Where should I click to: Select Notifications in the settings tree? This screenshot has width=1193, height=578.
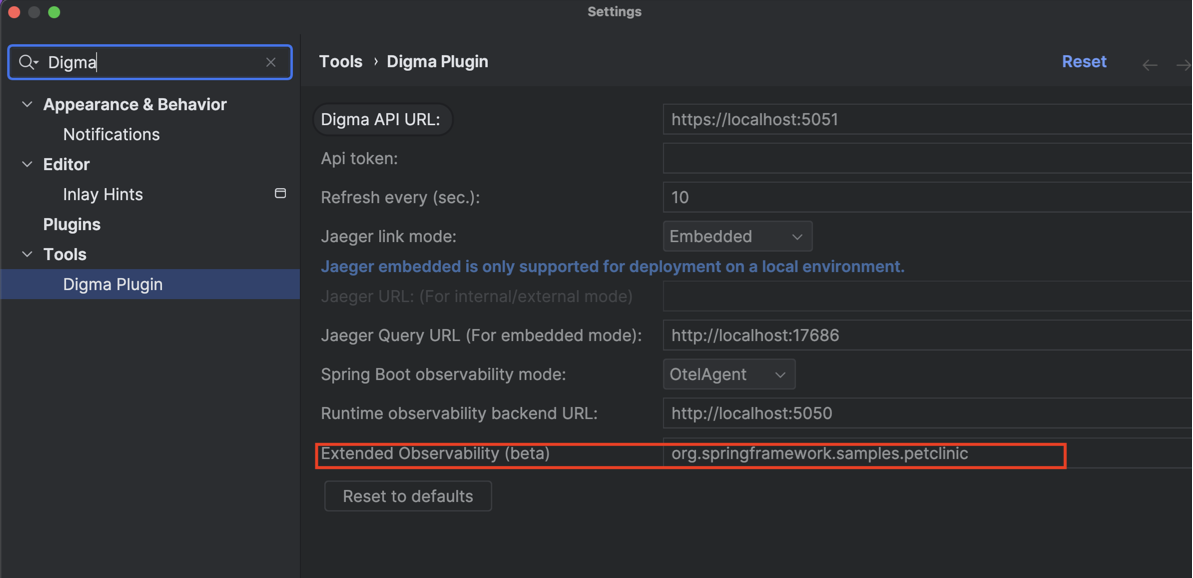pyautogui.click(x=111, y=134)
